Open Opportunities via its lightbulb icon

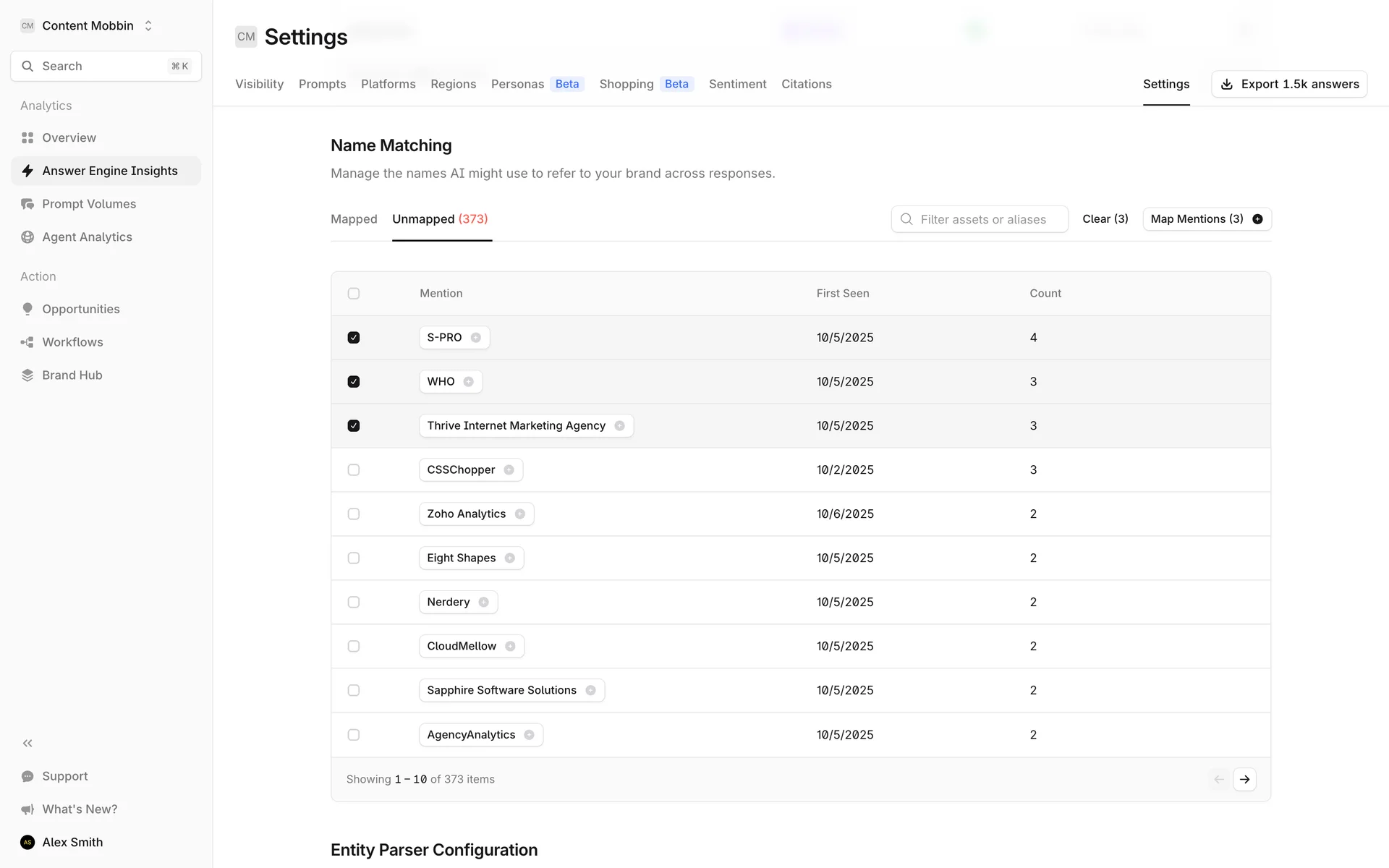point(27,309)
